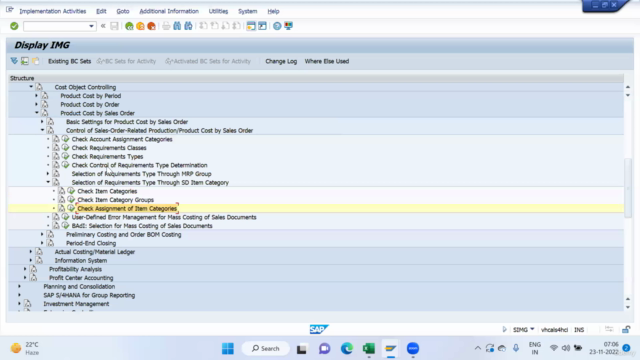Click the Expand All tree icon
640x360 pixels.
tap(14, 61)
